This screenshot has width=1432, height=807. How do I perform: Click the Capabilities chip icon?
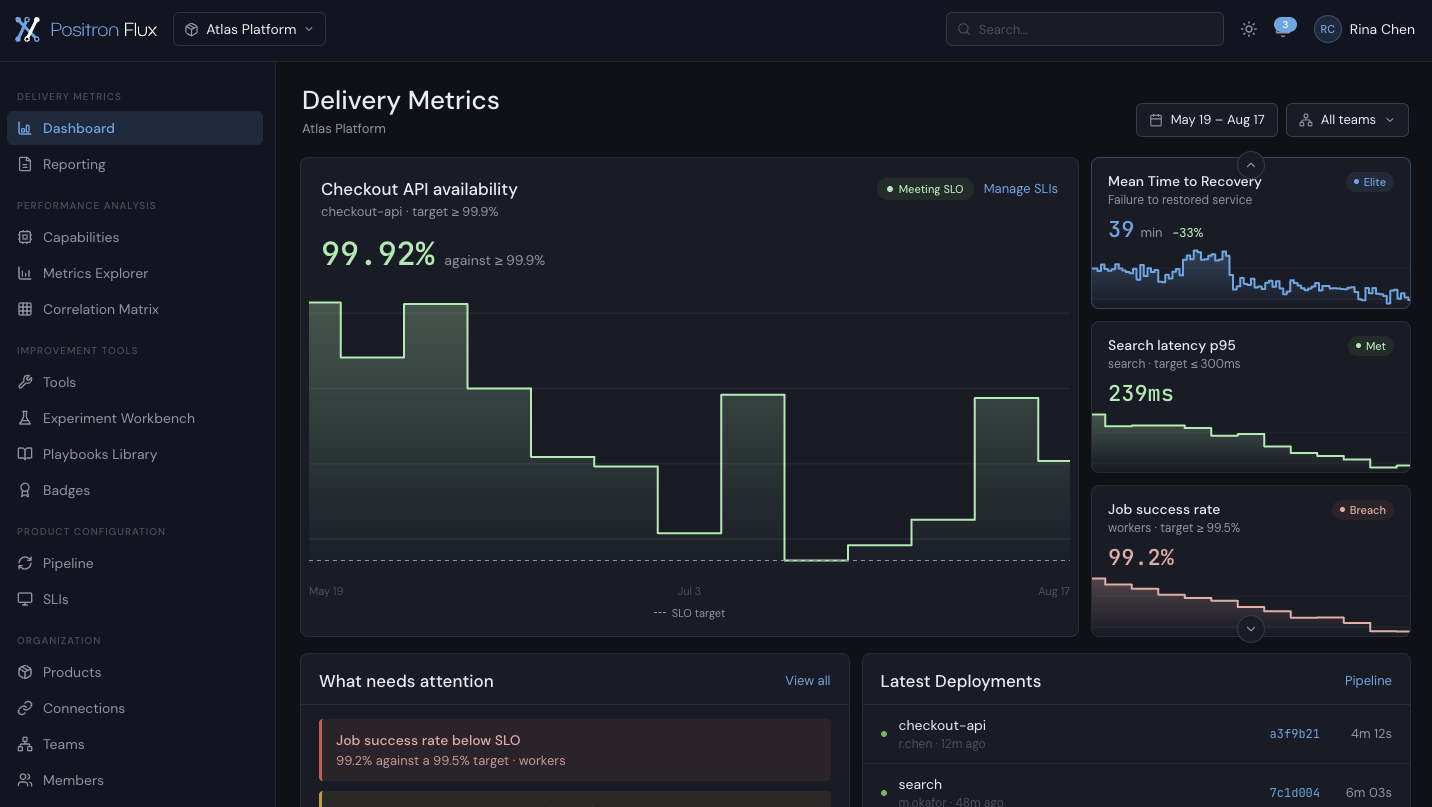(25, 237)
